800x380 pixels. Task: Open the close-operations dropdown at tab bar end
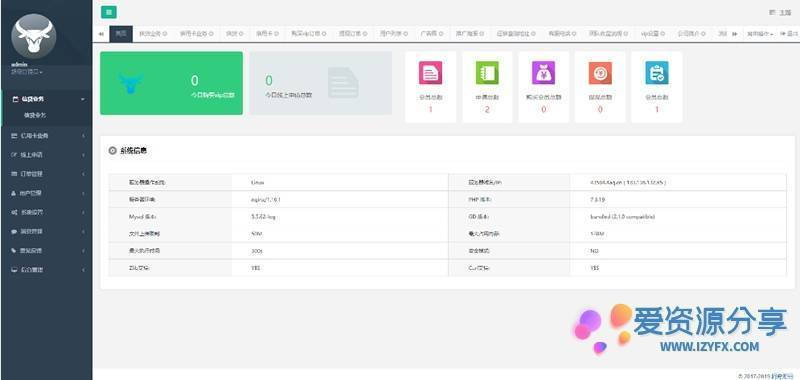pyautogui.click(x=760, y=34)
